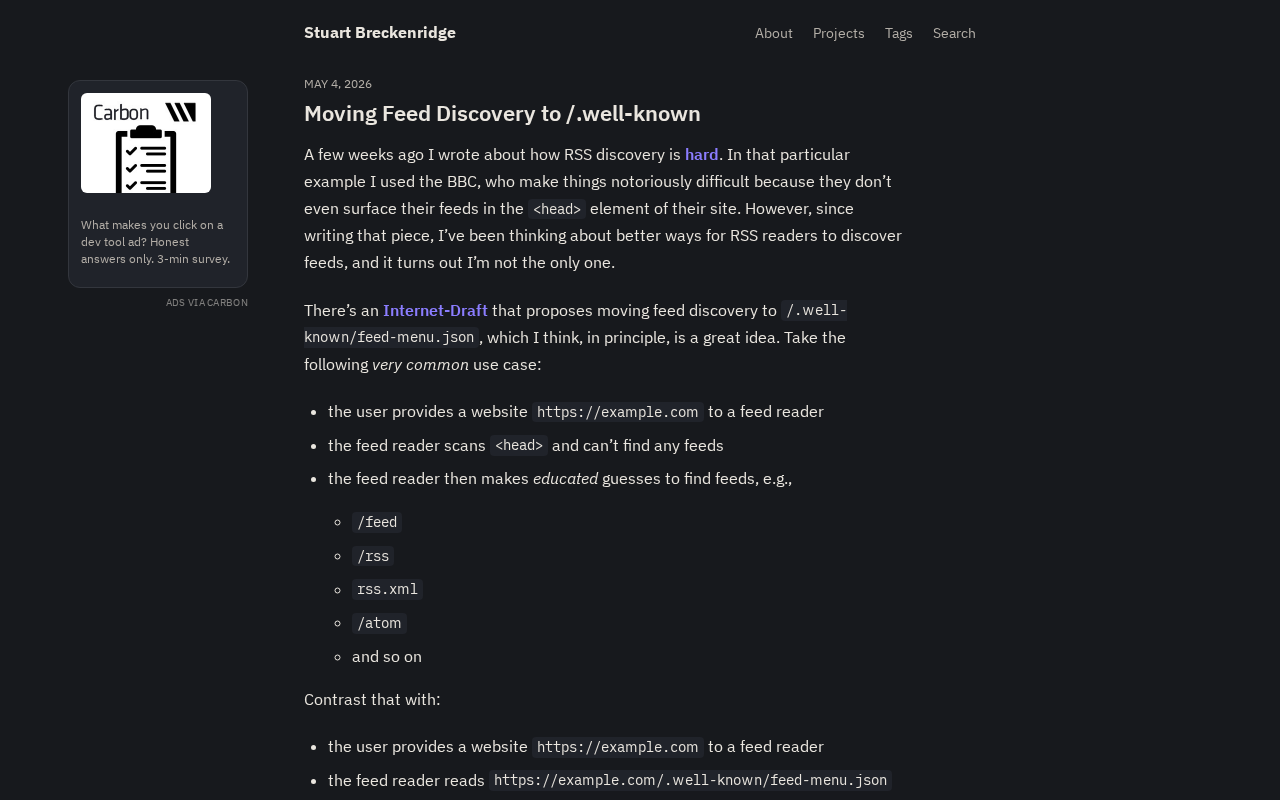Click the 'ADS VIA CARBON' label

coord(207,302)
